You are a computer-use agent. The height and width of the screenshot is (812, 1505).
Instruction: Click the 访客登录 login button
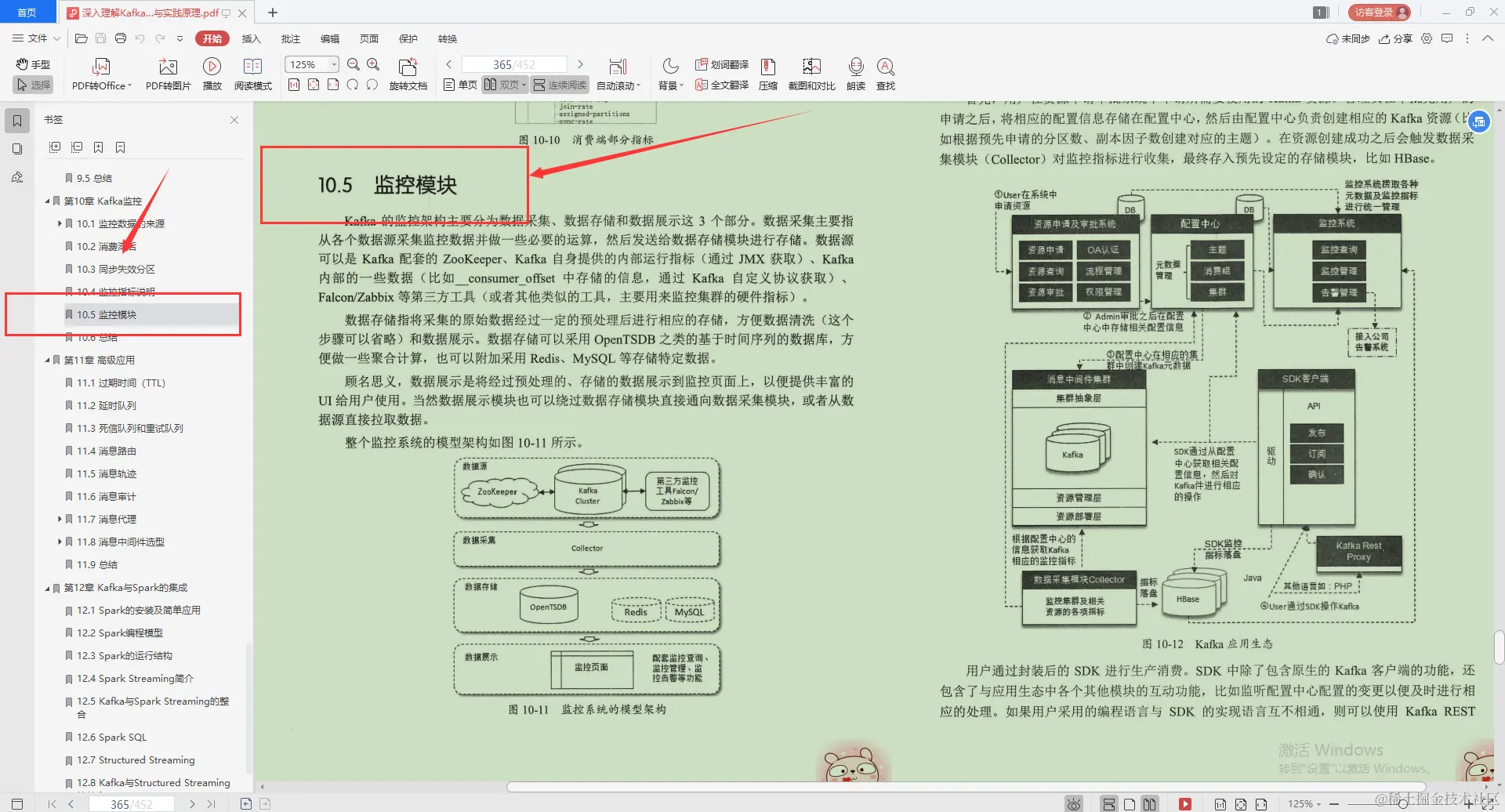[1378, 12]
